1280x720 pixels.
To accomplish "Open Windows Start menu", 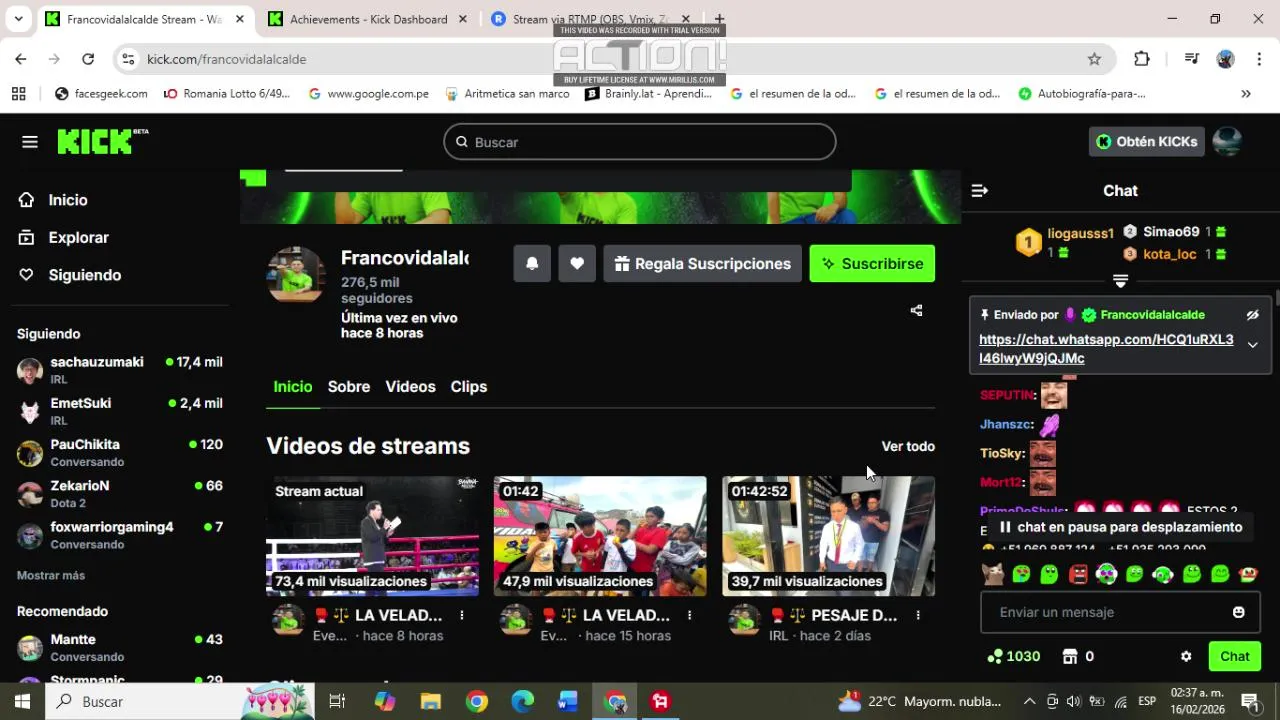I will coord(22,701).
